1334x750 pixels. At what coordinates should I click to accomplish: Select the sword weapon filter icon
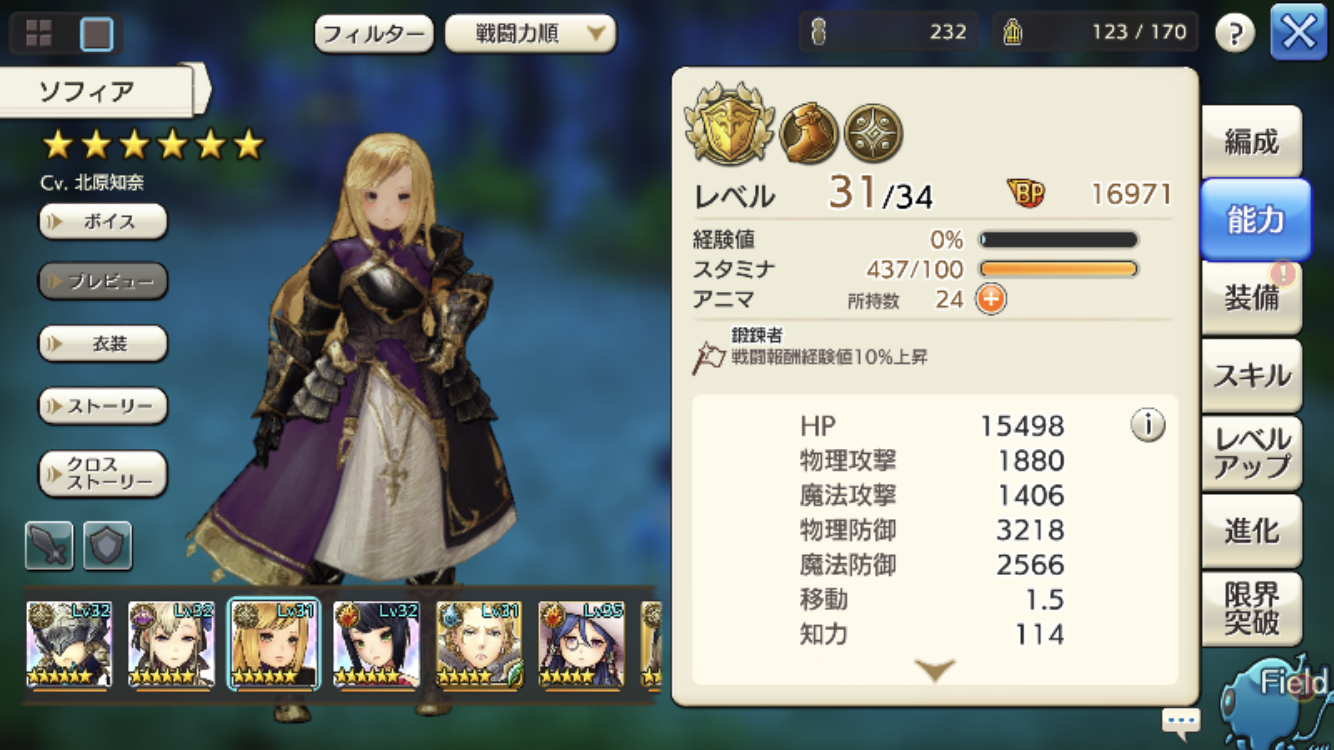49,546
